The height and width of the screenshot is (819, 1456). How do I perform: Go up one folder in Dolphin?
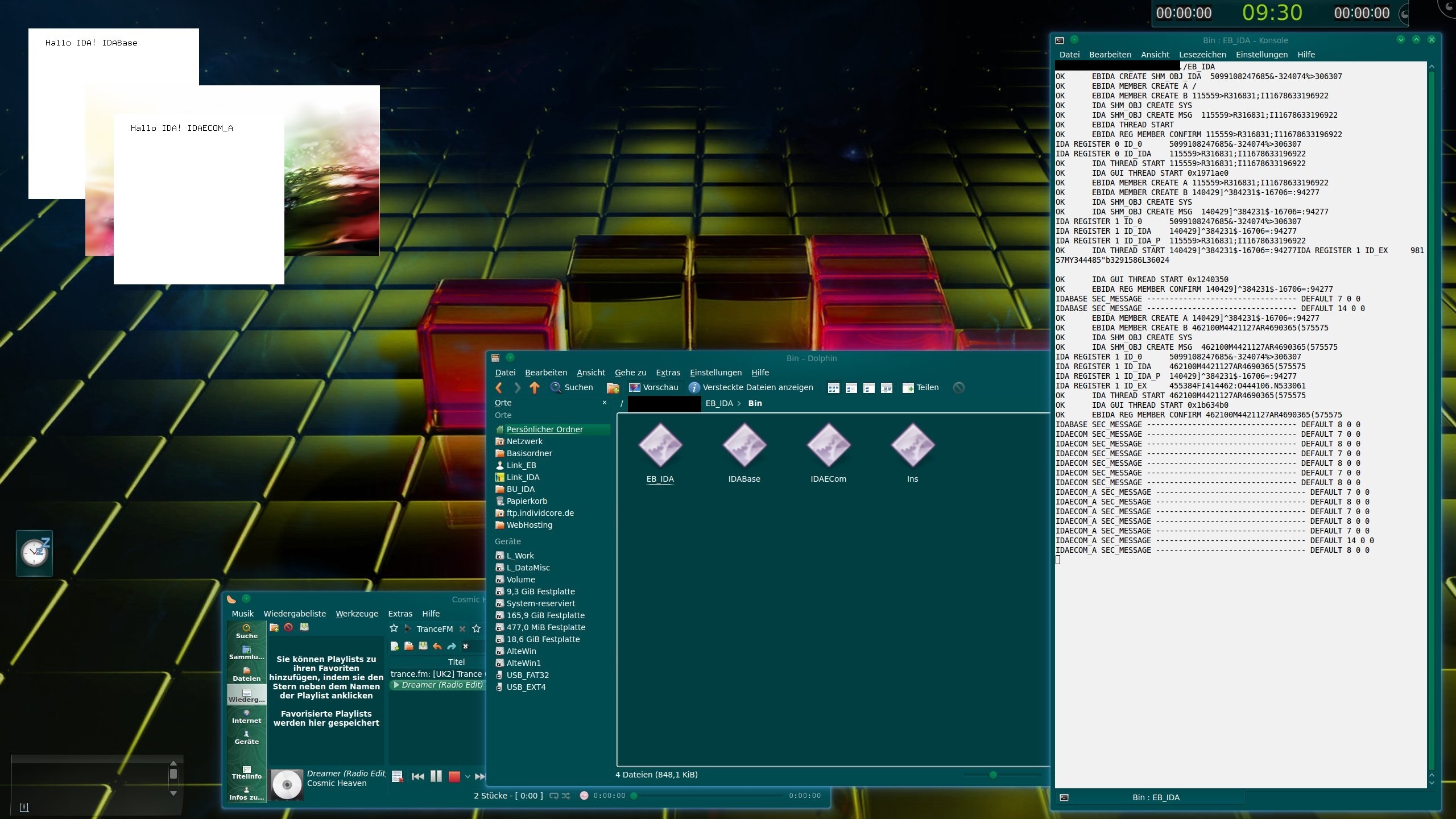tap(534, 387)
